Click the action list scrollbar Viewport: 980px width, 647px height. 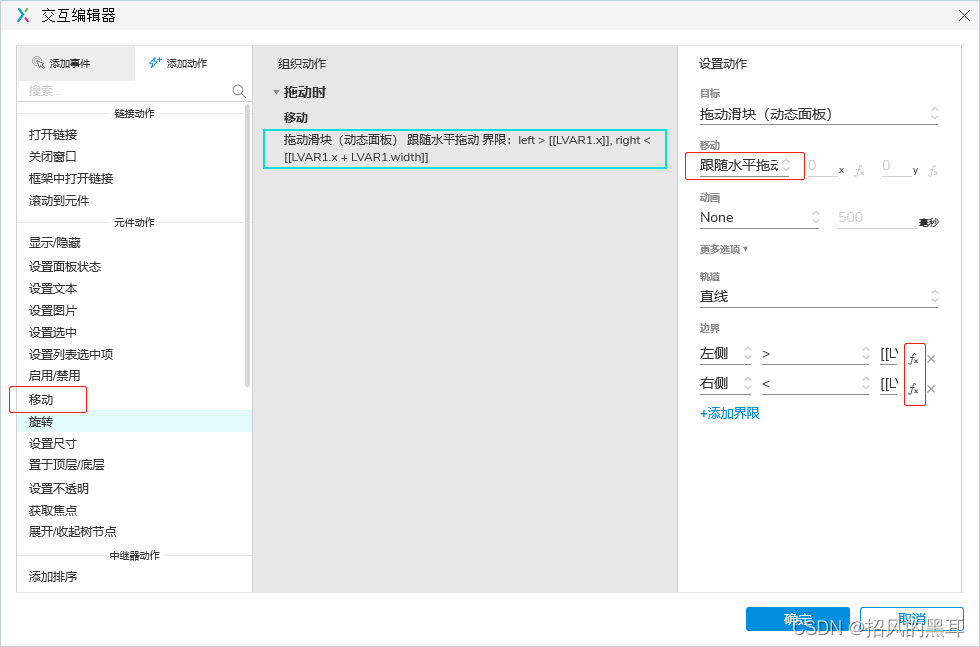(x=248, y=246)
